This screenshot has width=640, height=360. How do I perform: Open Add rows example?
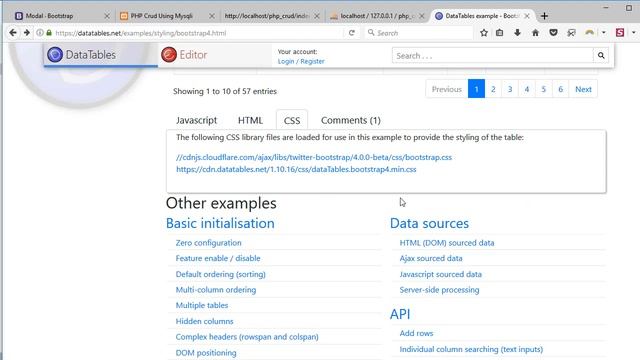tap(416, 333)
